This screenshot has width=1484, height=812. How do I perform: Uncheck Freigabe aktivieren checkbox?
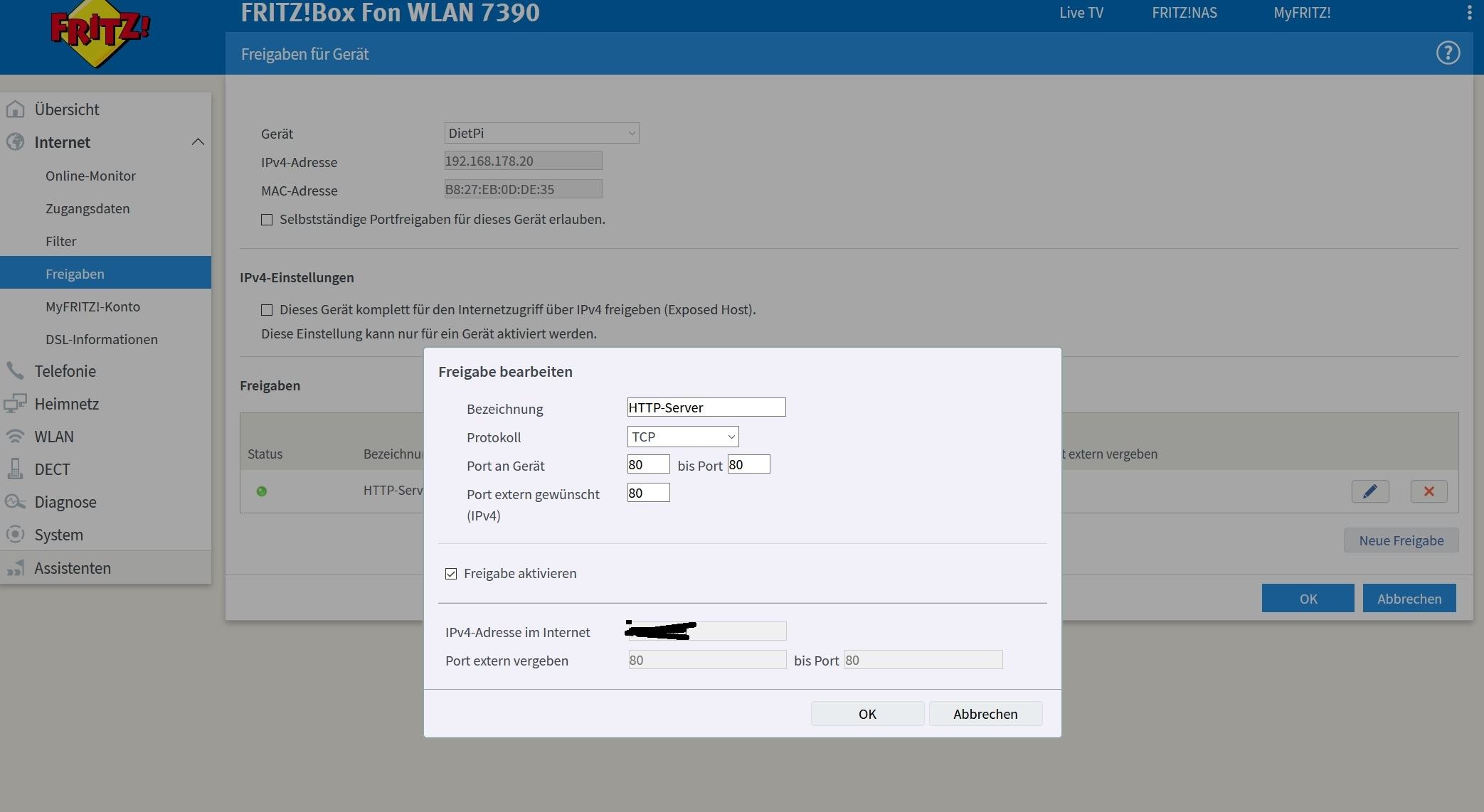pyautogui.click(x=451, y=574)
